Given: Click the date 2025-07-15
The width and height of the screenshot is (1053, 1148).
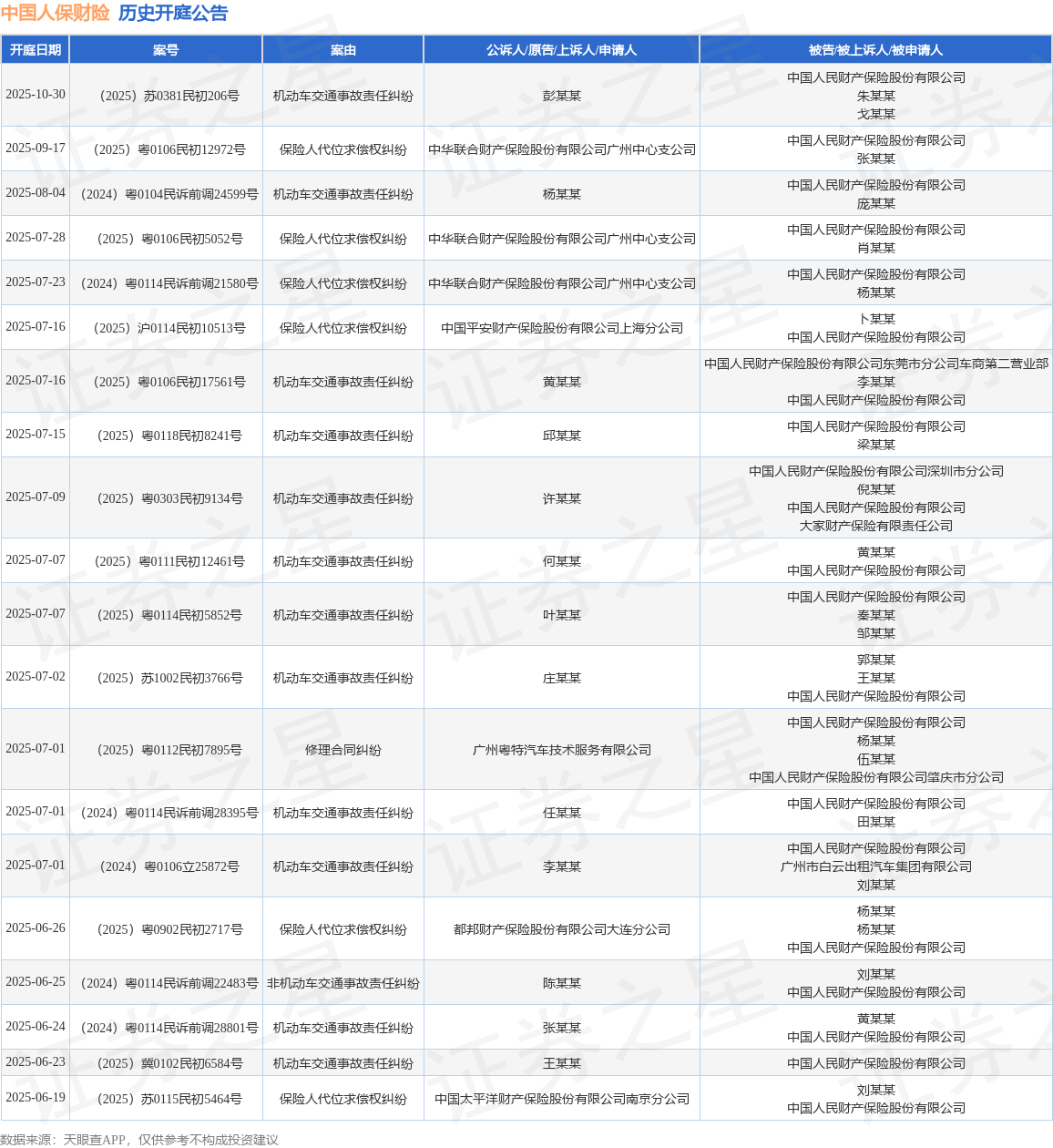Looking at the screenshot, I should pos(36,435).
